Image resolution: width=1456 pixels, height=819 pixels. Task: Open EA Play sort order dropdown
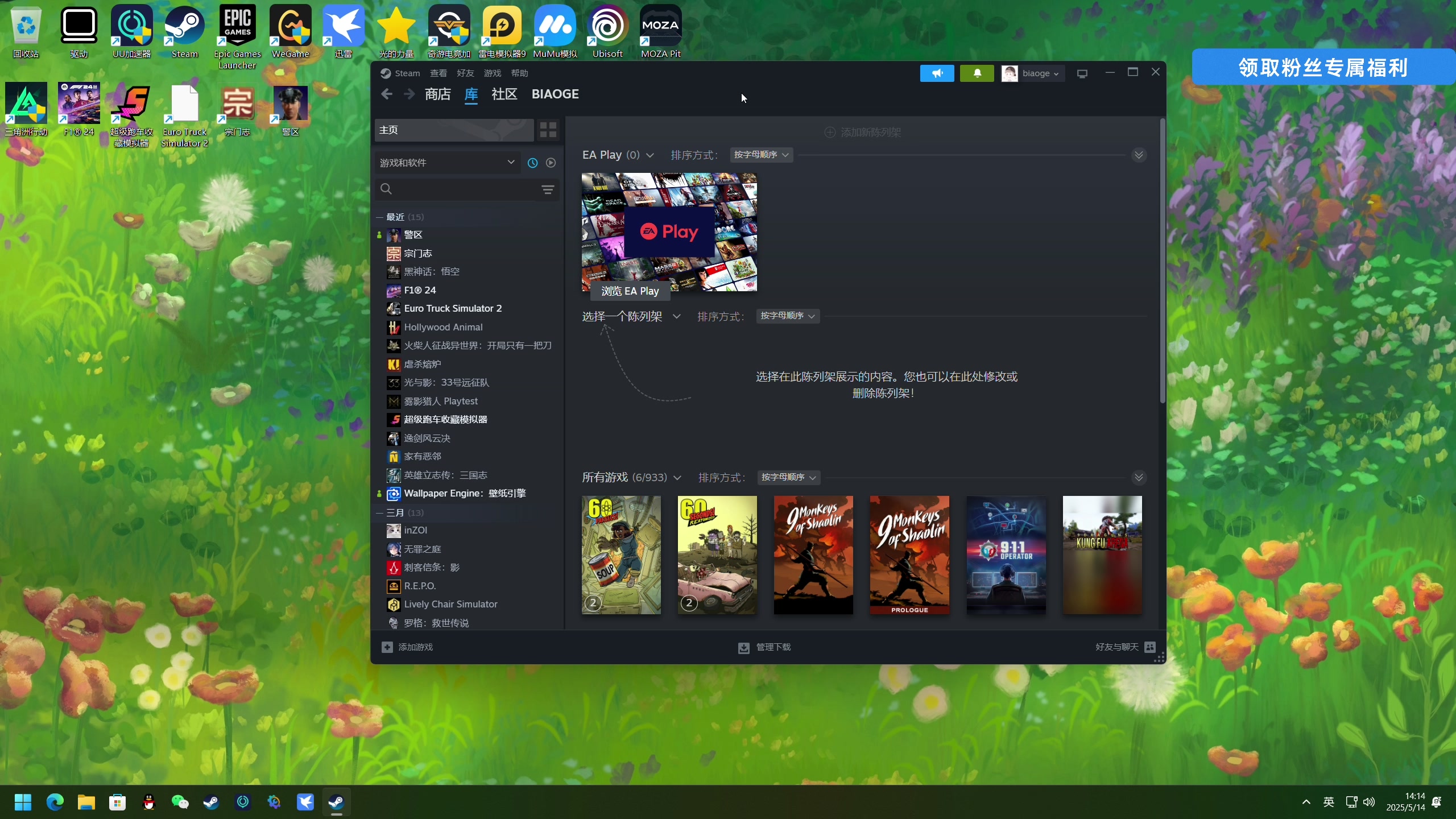click(762, 155)
